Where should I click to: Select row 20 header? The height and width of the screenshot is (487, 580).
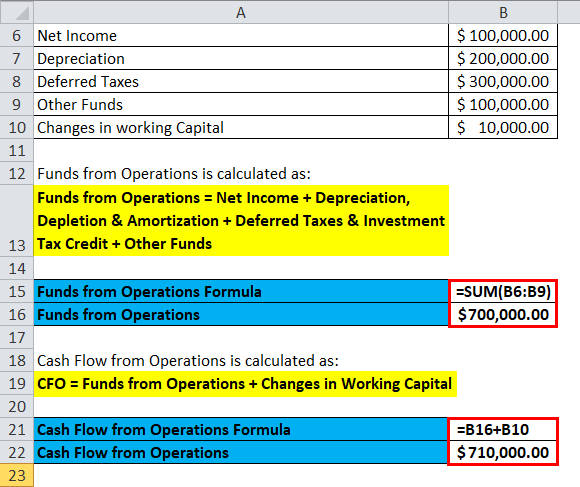tap(17, 406)
